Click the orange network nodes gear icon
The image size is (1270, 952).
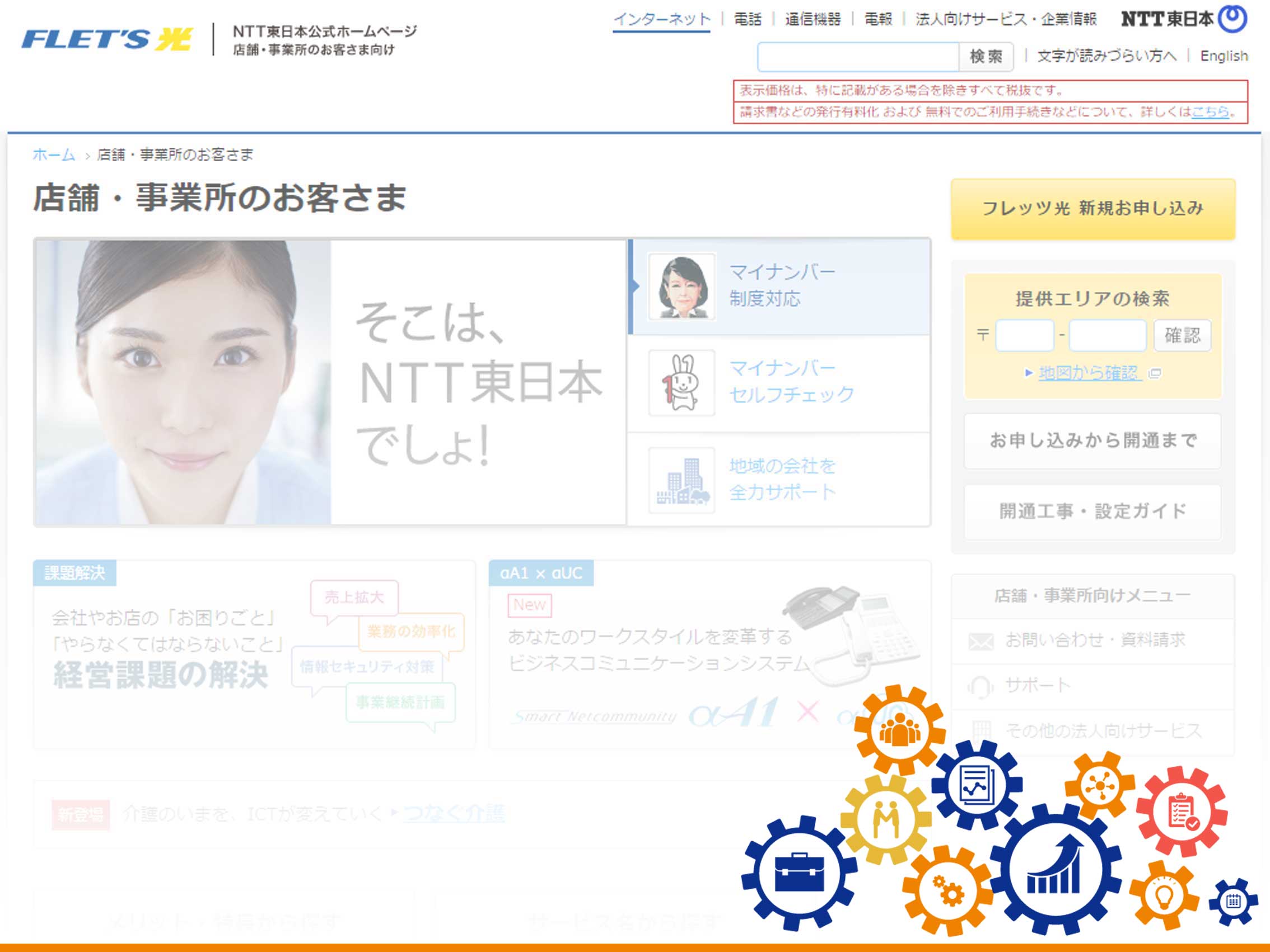(1099, 786)
